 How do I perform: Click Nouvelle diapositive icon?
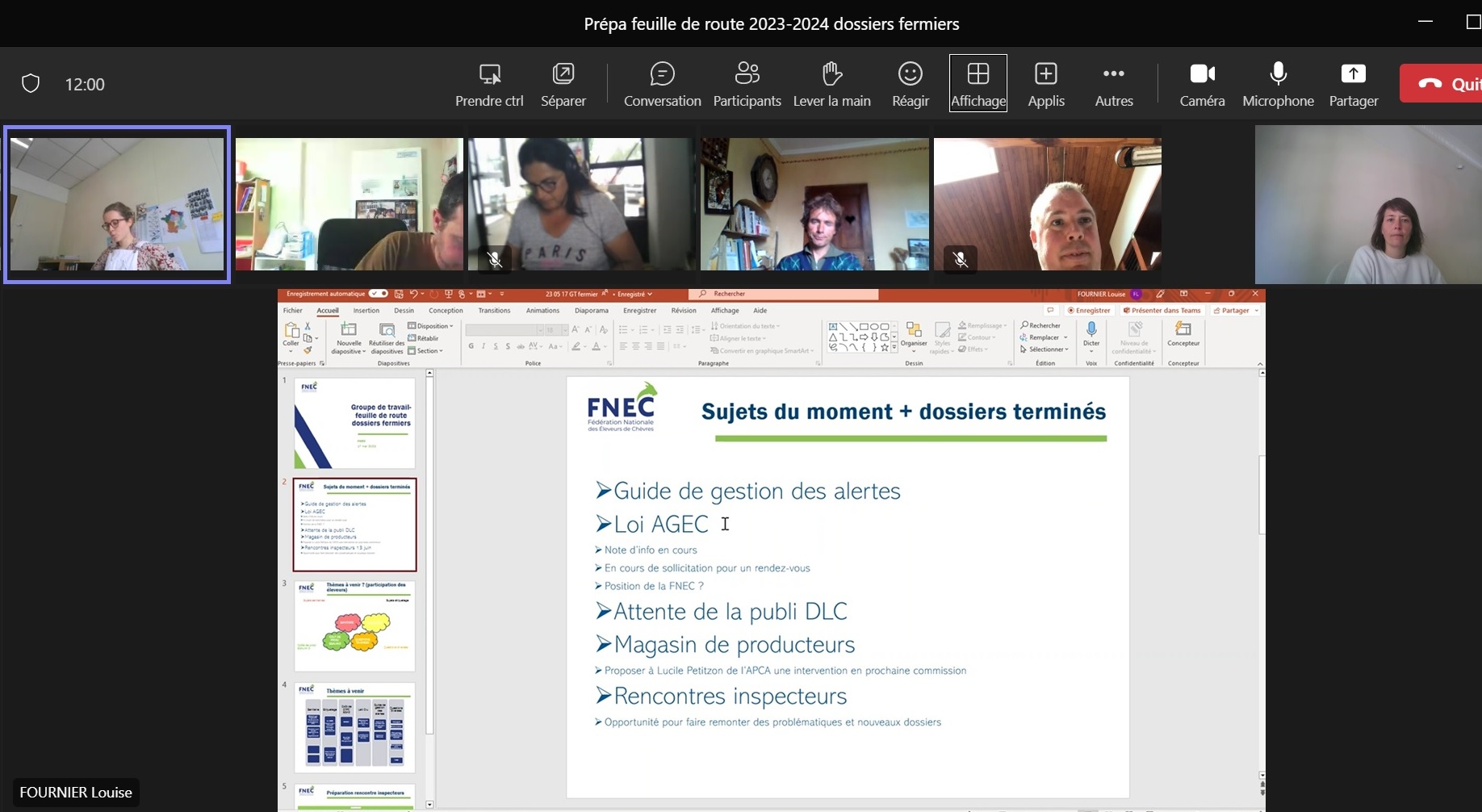point(349,329)
